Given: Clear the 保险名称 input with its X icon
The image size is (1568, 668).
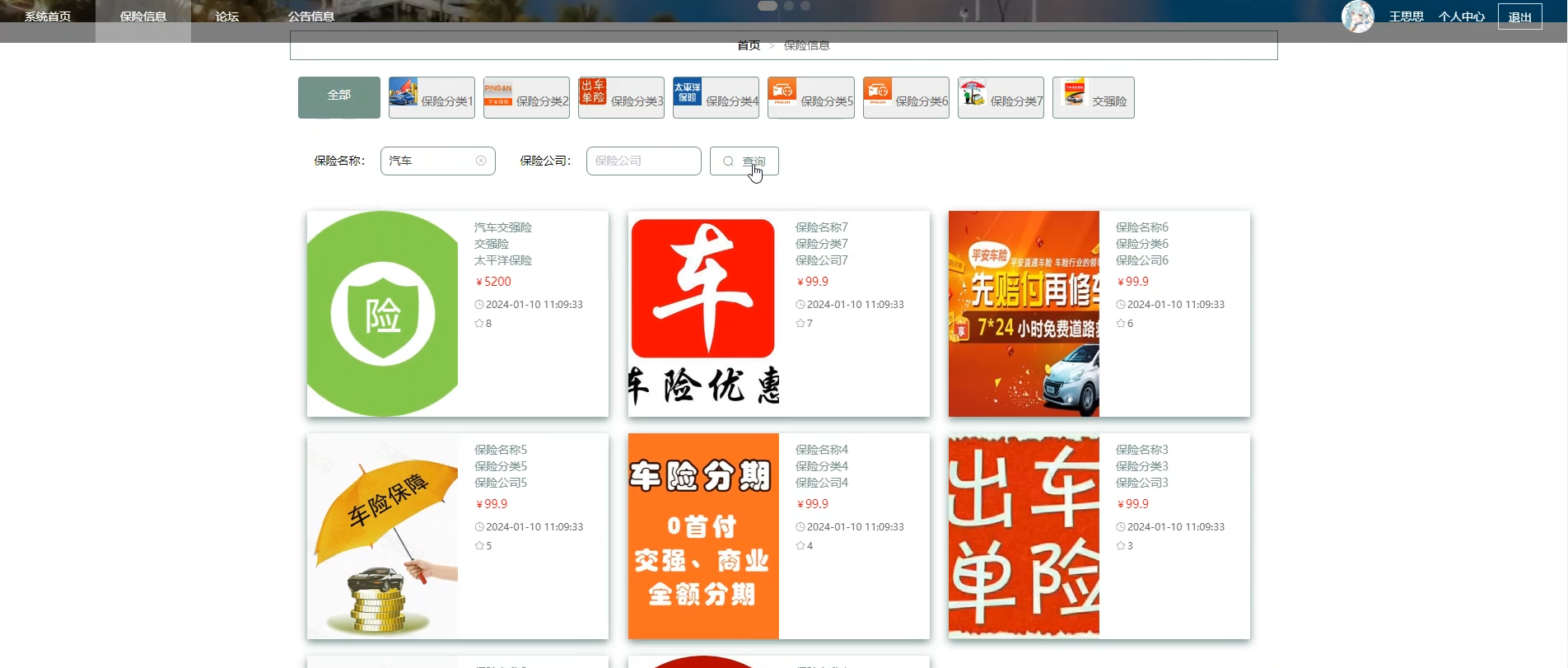Looking at the screenshot, I should [x=481, y=161].
